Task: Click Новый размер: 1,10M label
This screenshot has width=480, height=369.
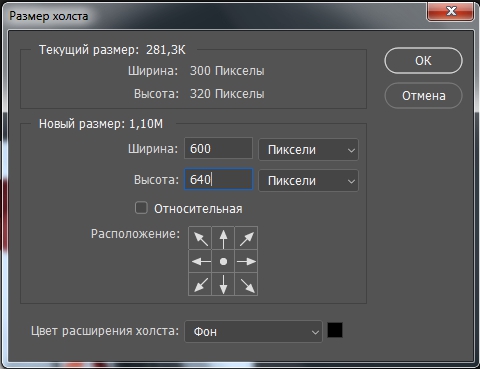Action: coord(101,124)
